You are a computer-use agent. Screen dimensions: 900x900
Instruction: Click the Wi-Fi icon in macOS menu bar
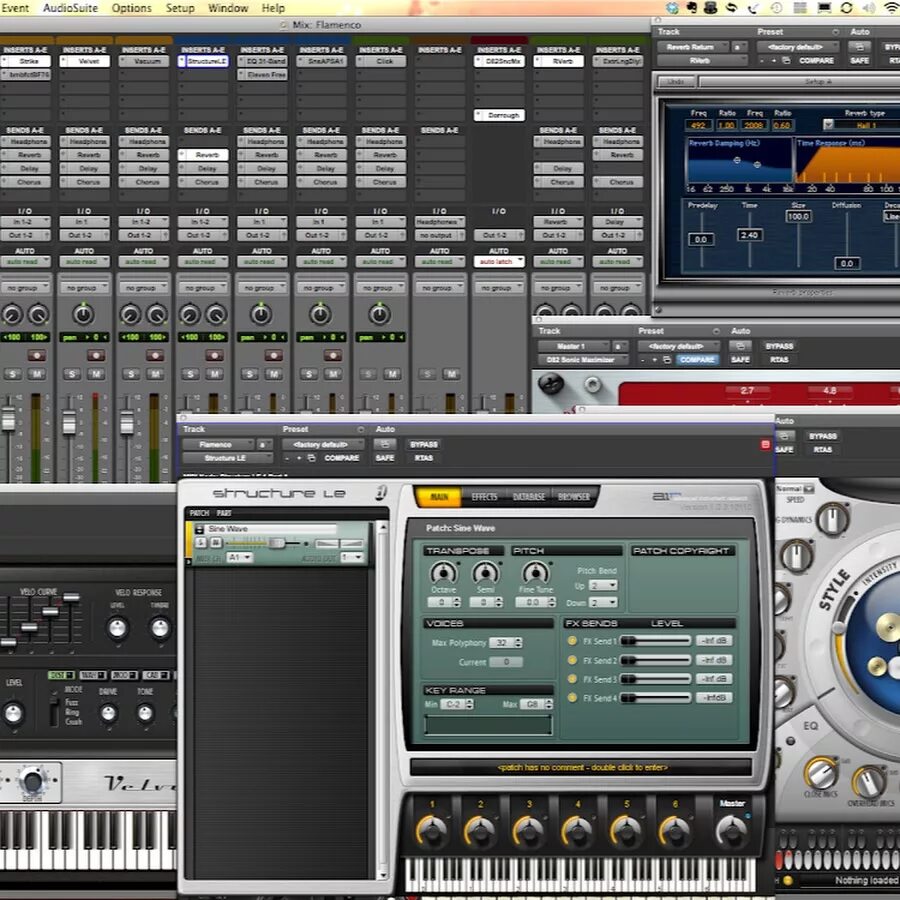(x=890, y=8)
